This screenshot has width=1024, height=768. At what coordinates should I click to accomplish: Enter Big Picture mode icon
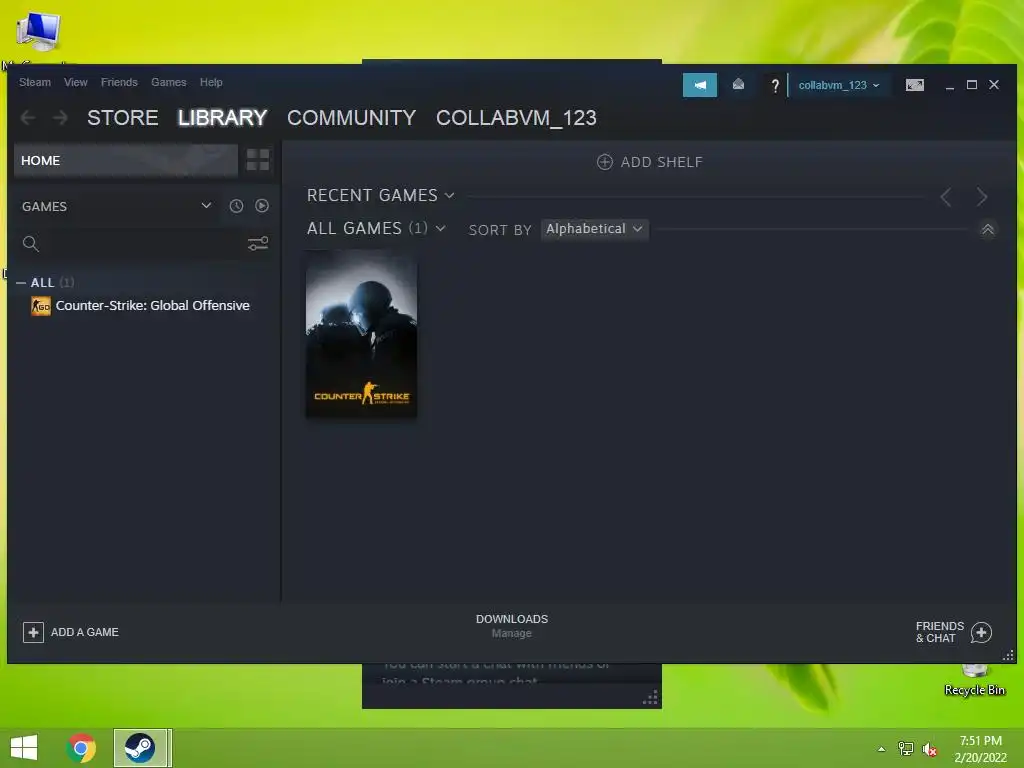[x=915, y=85]
